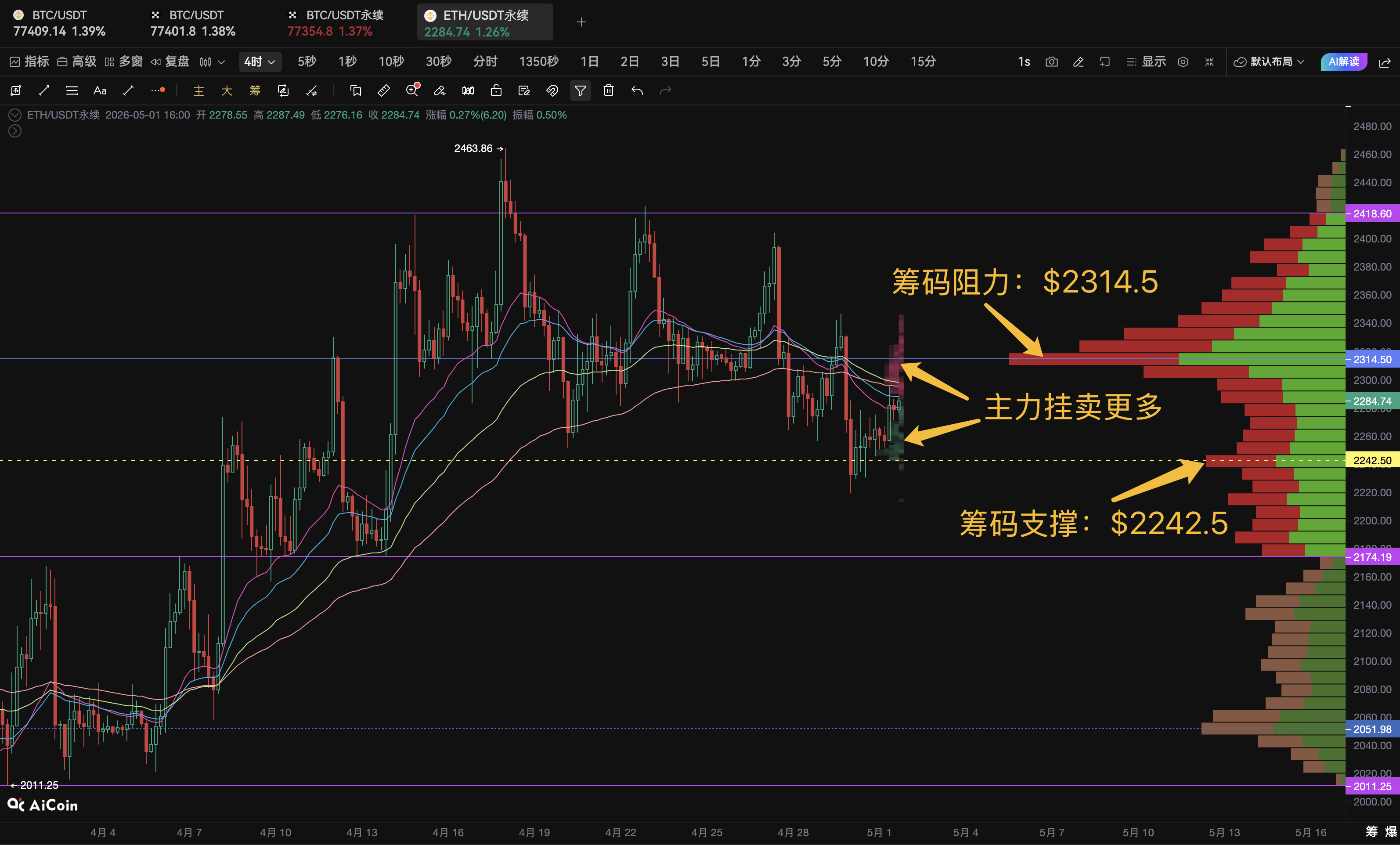Screen dimensions: 1400x845
Task: Expand the indicator row arrow below info line
Action: 15,131
